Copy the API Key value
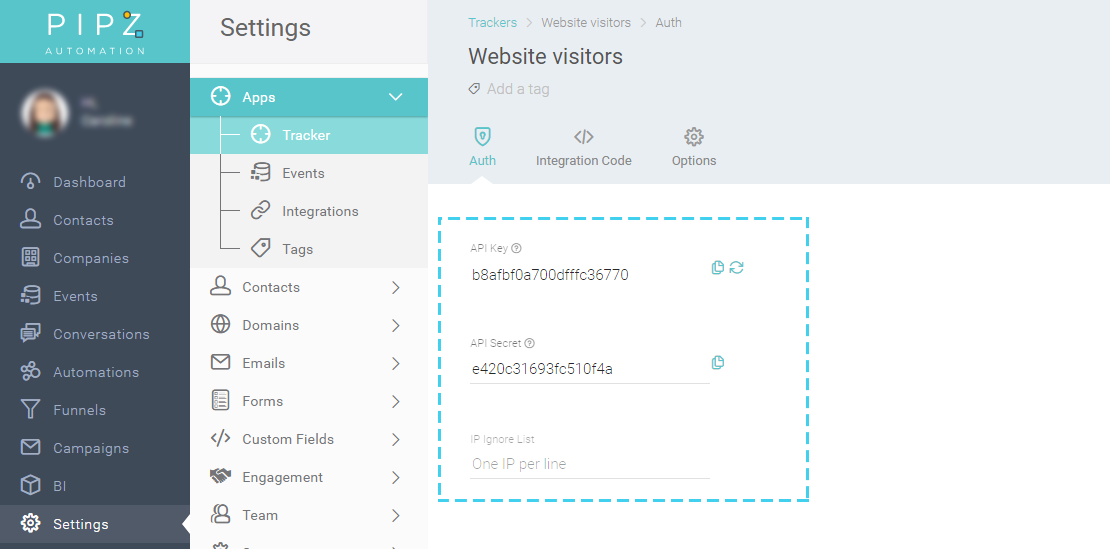The image size is (1110, 549). (718, 267)
